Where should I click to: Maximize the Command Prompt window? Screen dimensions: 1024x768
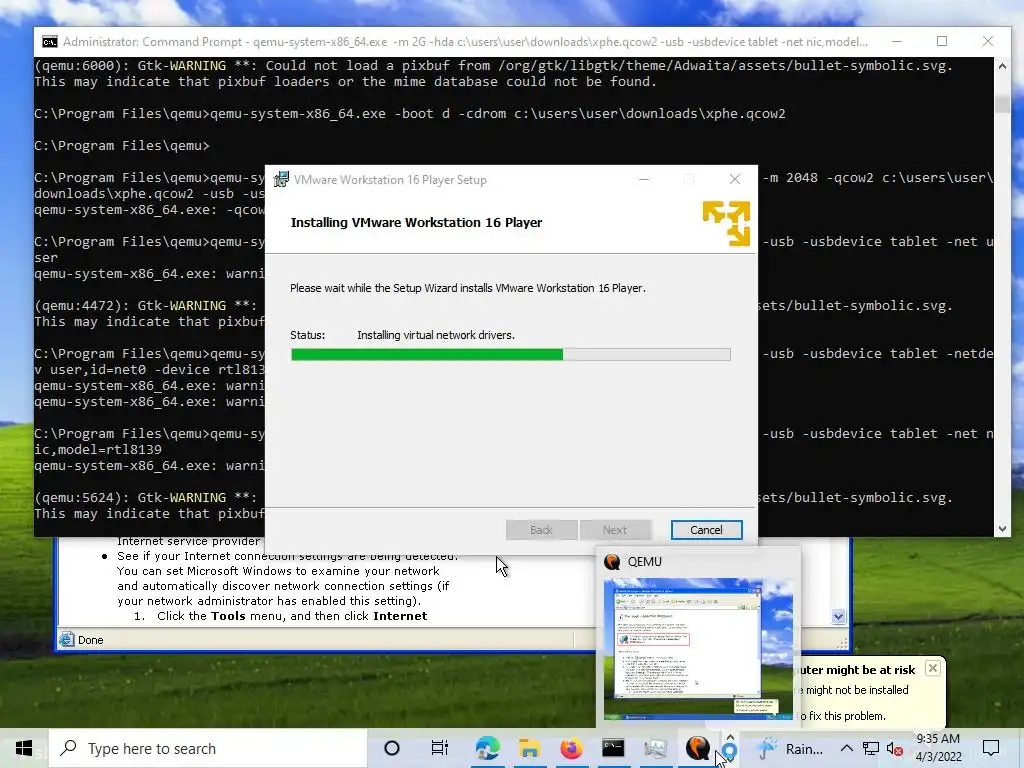coord(942,41)
